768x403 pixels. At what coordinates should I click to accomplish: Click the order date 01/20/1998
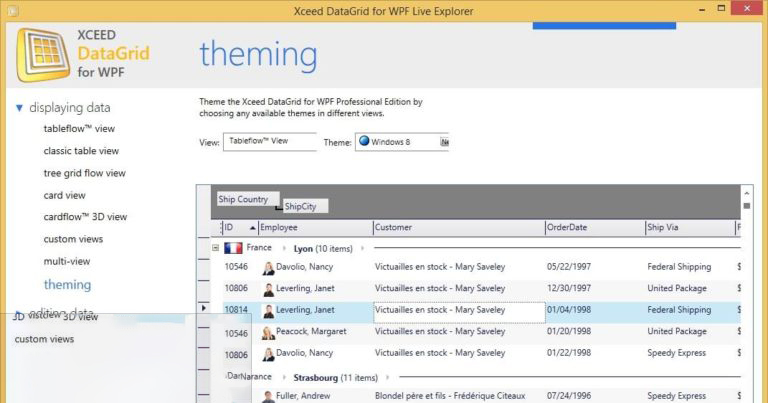[569, 332]
